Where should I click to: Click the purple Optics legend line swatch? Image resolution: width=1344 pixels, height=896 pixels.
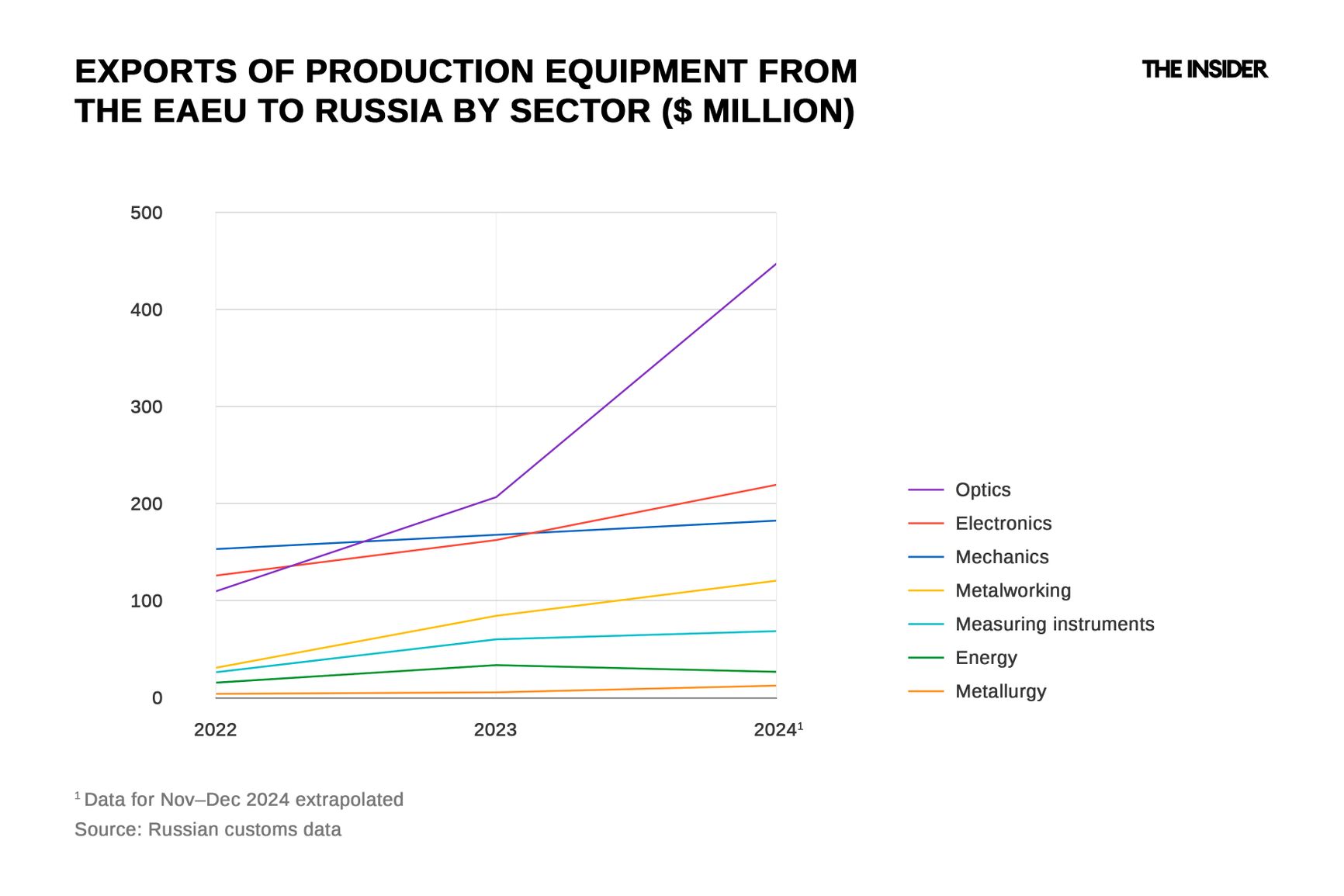click(925, 490)
